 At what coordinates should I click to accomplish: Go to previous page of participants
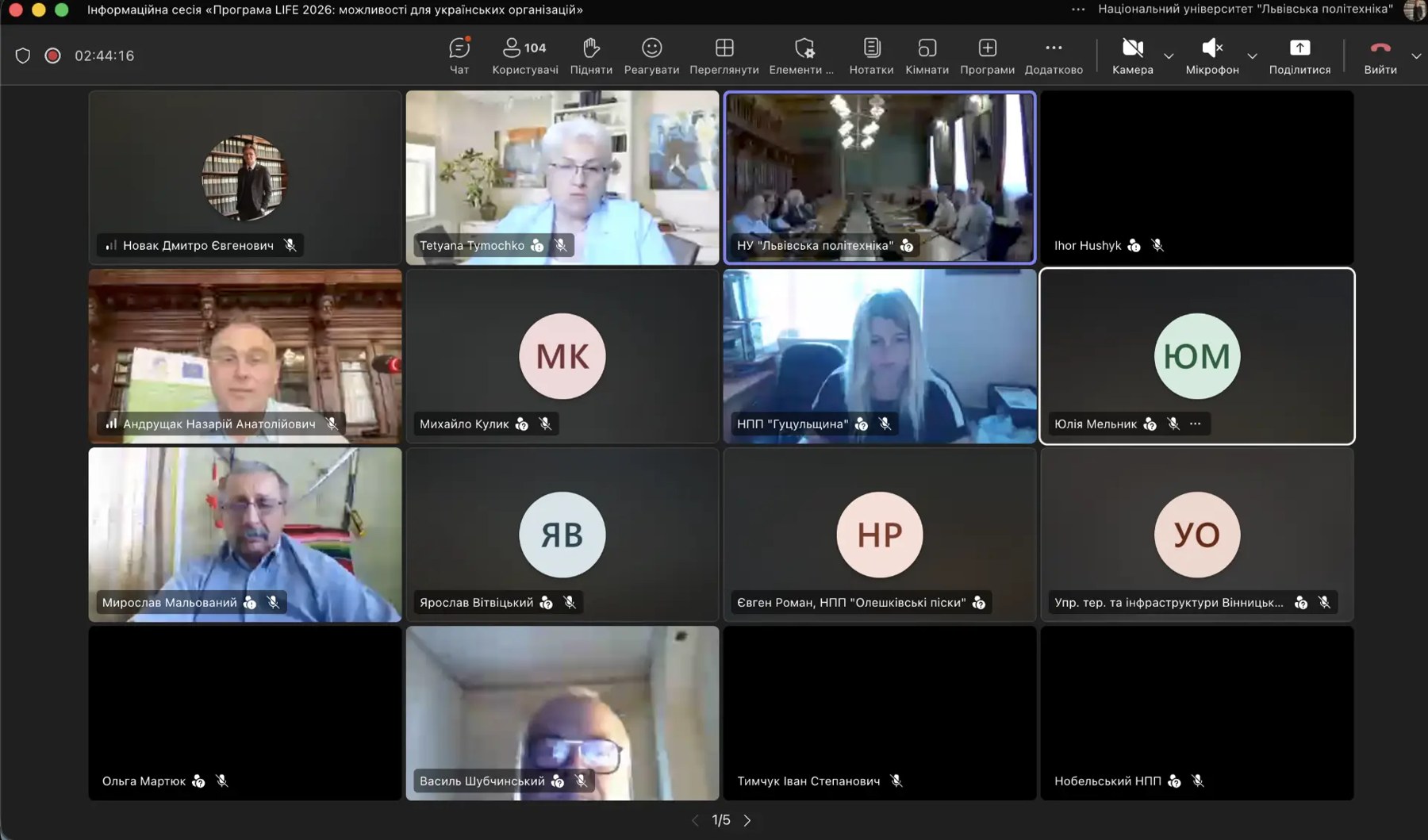[695, 820]
